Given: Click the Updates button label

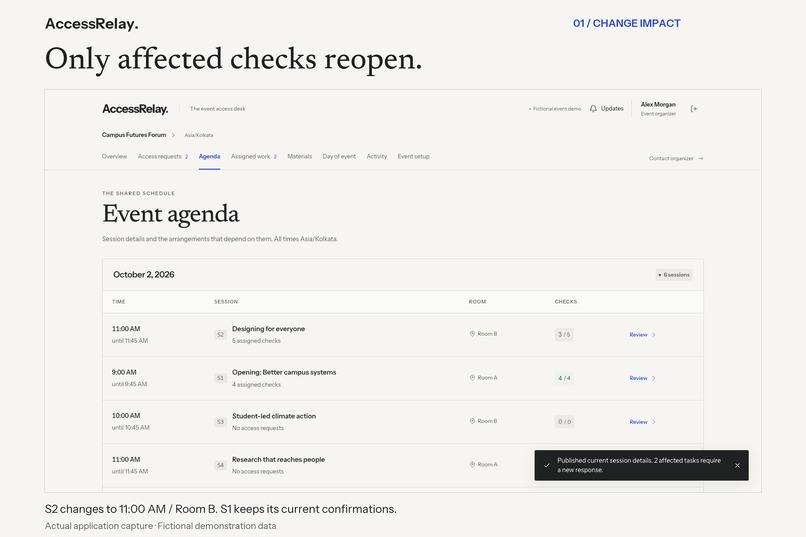Looking at the screenshot, I should click(x=612, y=108).
